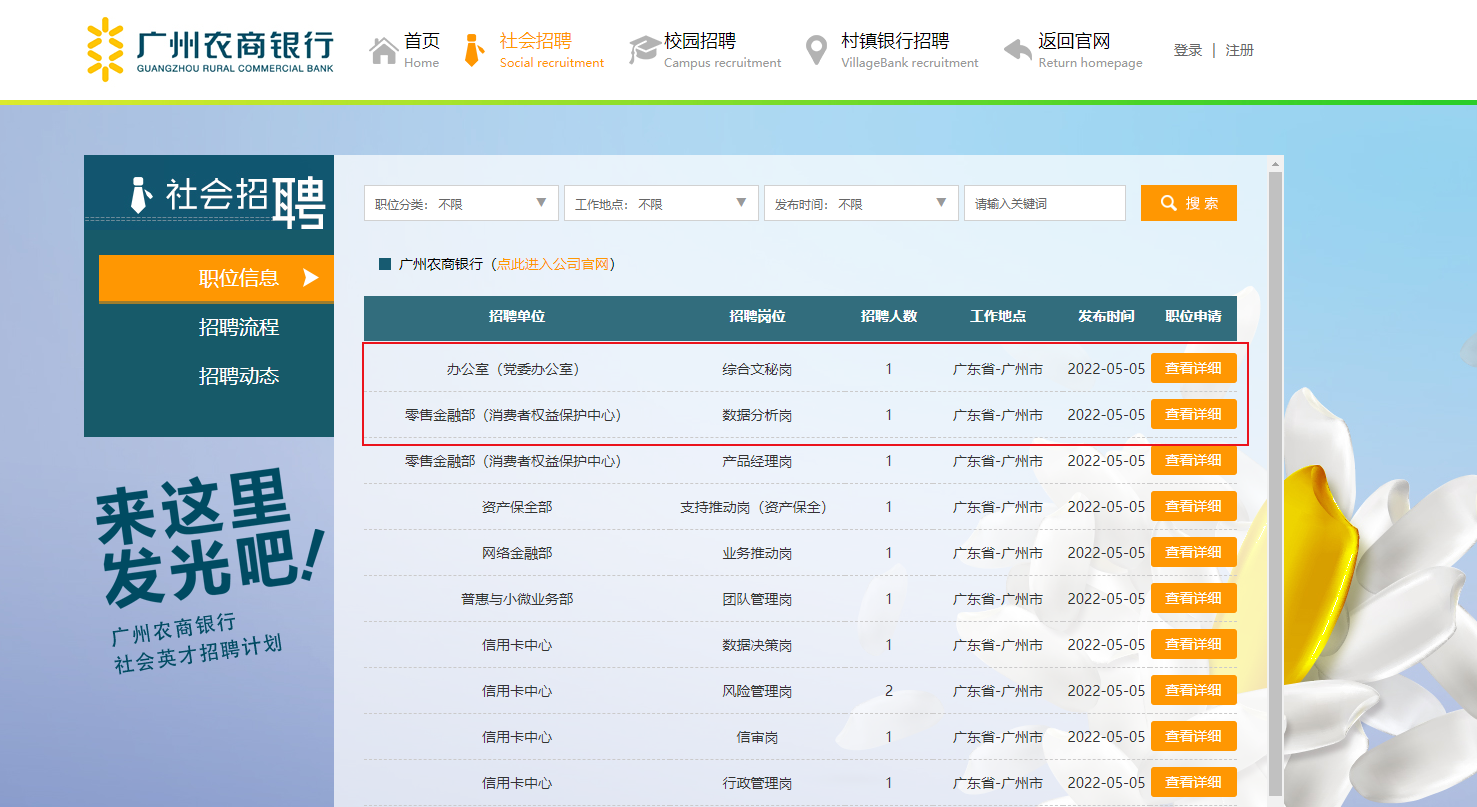Select 返回官网 Return homepage
Screen dimensions: 1477x807
click(x=1073, y=50)
